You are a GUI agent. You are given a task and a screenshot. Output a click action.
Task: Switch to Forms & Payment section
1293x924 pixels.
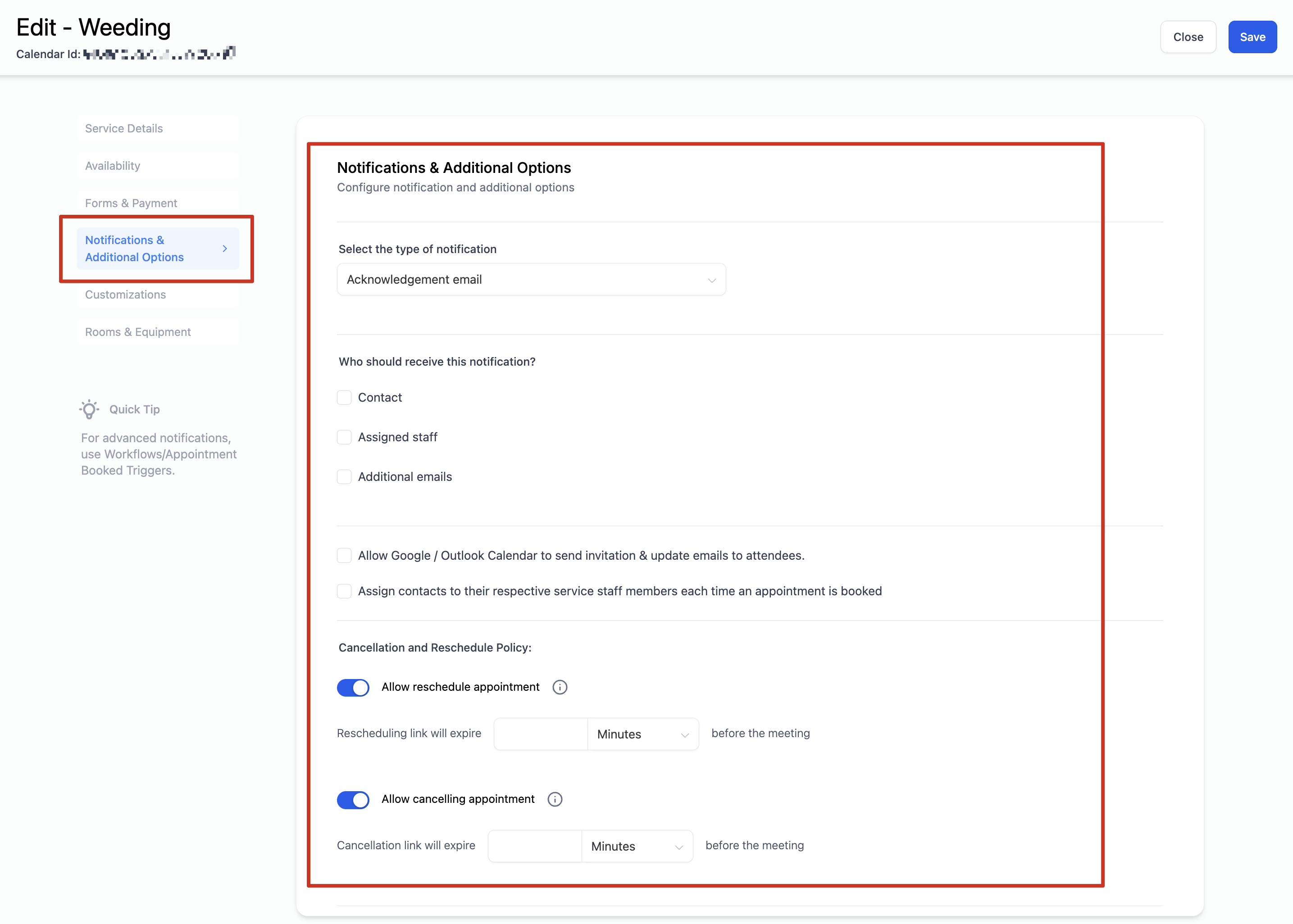[x=131, y=203]
